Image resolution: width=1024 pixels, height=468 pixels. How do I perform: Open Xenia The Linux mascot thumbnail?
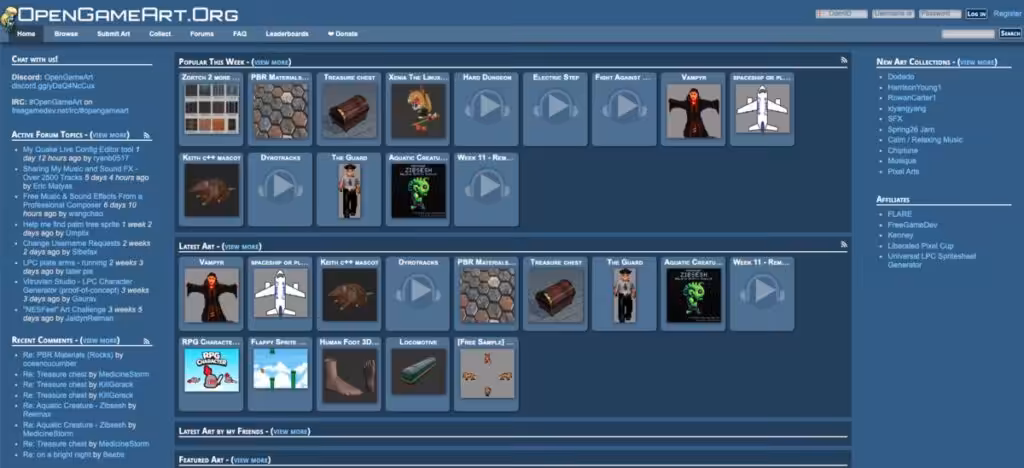click(x=418, y=110)
